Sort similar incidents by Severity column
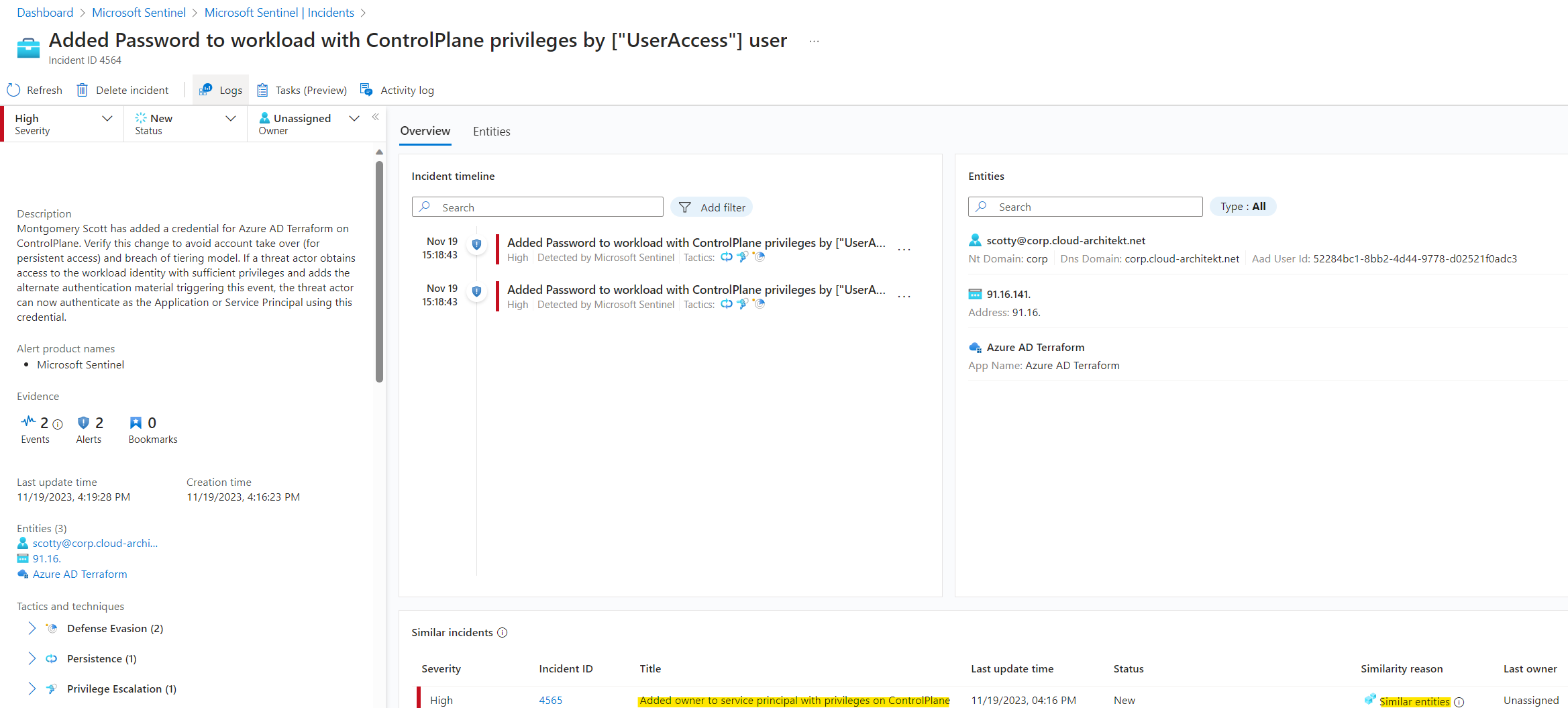The height and width of the screenshot is (708, 1568). [x=441, y=668]
